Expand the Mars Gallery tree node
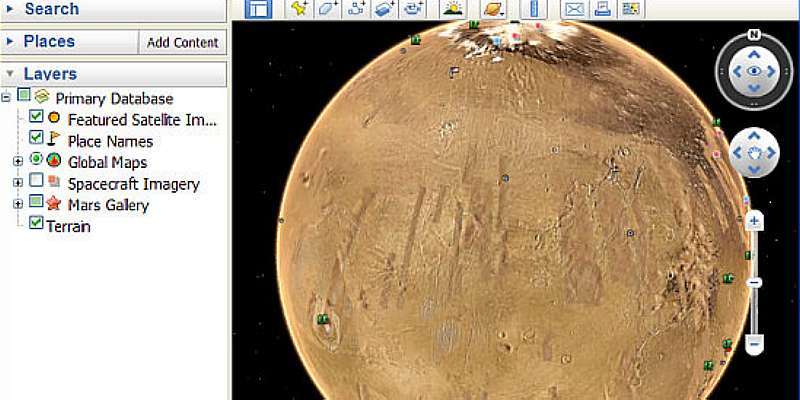 [x=17, y=204]
